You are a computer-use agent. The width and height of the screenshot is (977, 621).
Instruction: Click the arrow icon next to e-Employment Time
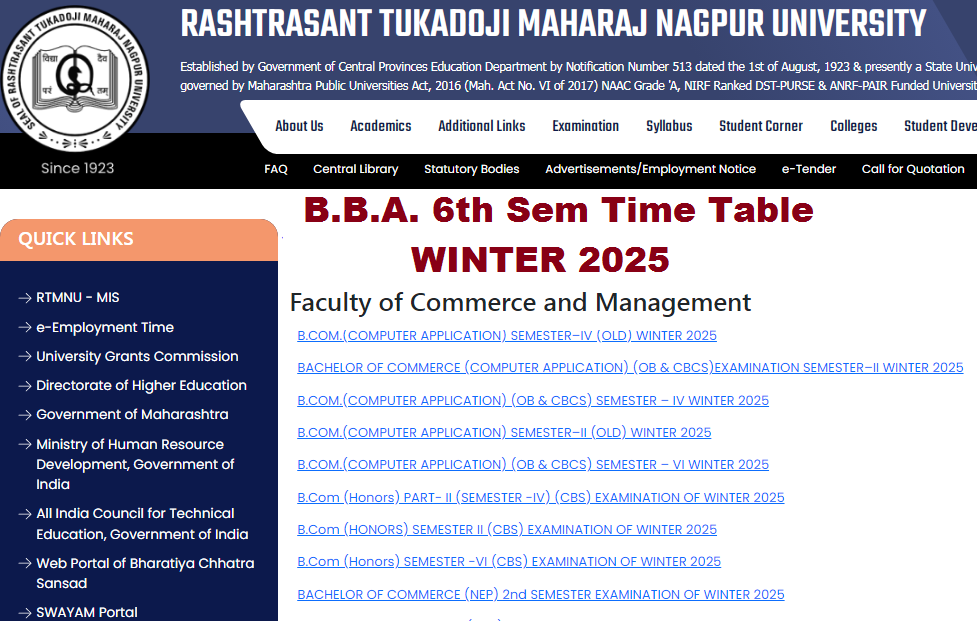[23, 327]
